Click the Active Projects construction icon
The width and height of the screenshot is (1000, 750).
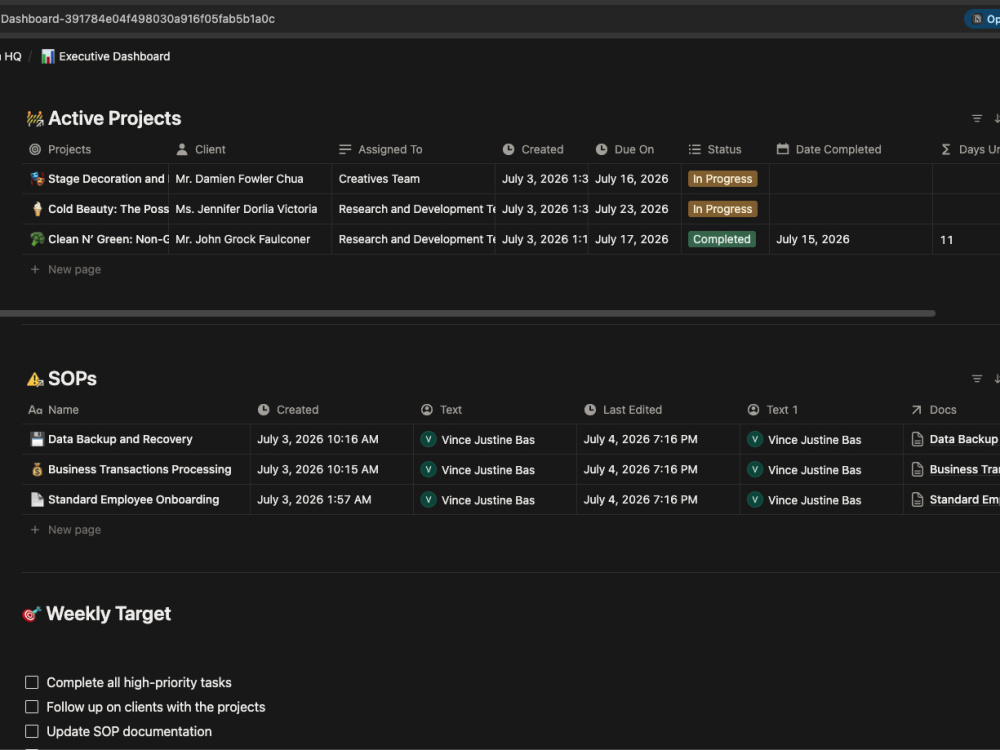35,119
